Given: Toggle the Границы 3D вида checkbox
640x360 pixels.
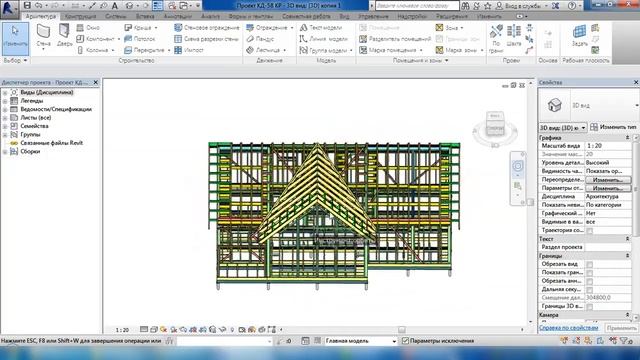Looking at the screenshot, I should coord(589,307).
